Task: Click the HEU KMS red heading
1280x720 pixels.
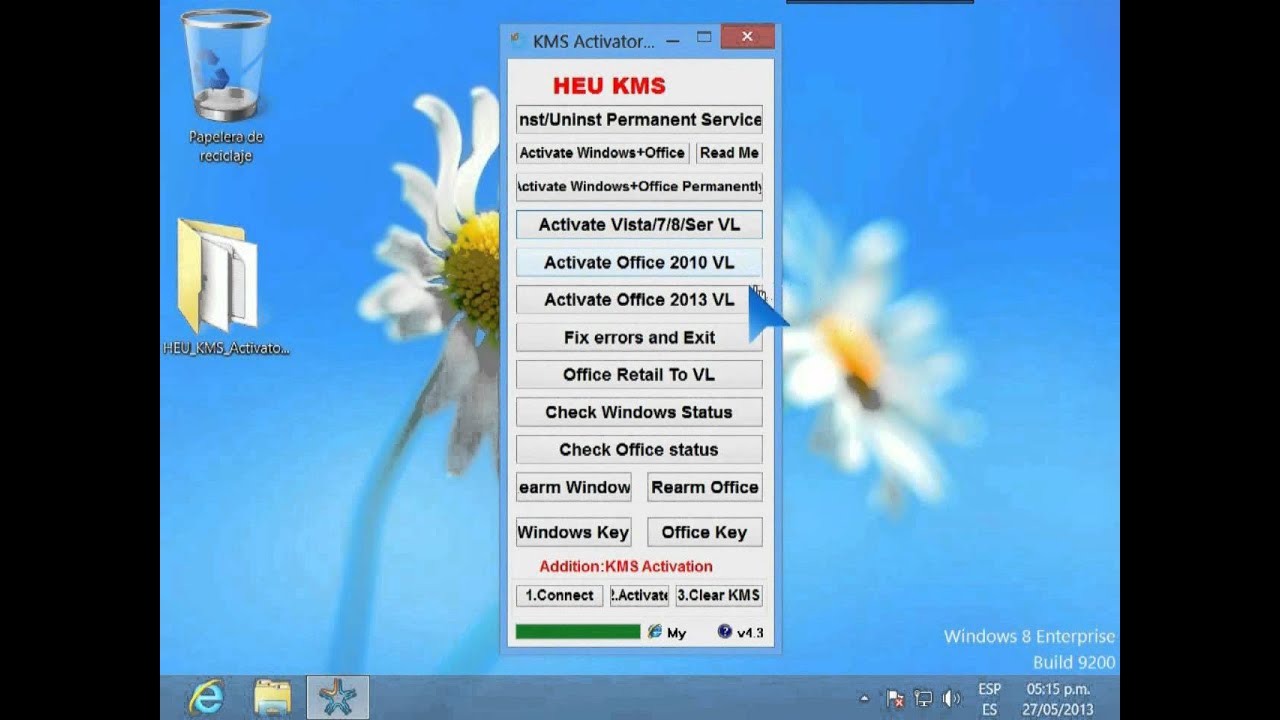Action: 609,86
